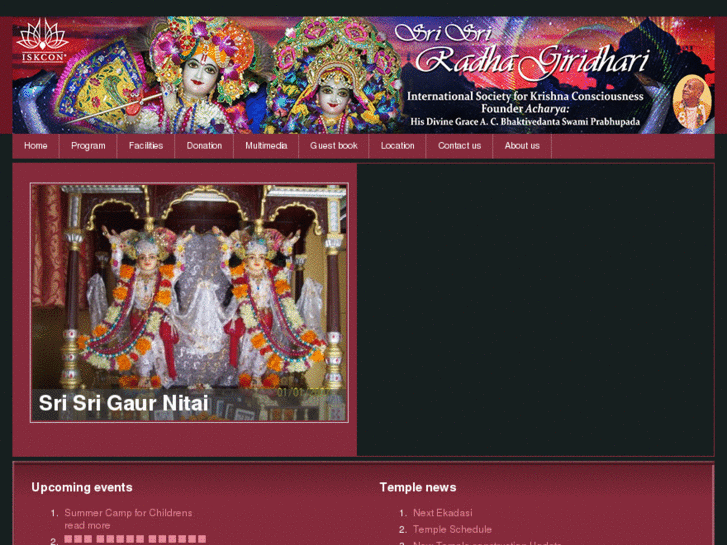View the Location page
The width and height of the screenshot is (727, 545).
click(397, 146)
